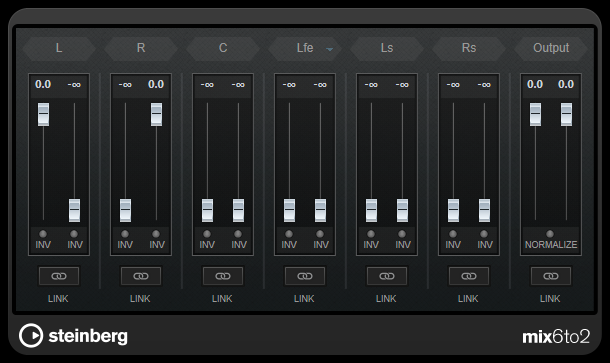Click the R channel link chain icon
This screenshot has height=363, width=610.
(x=141, y=276)
